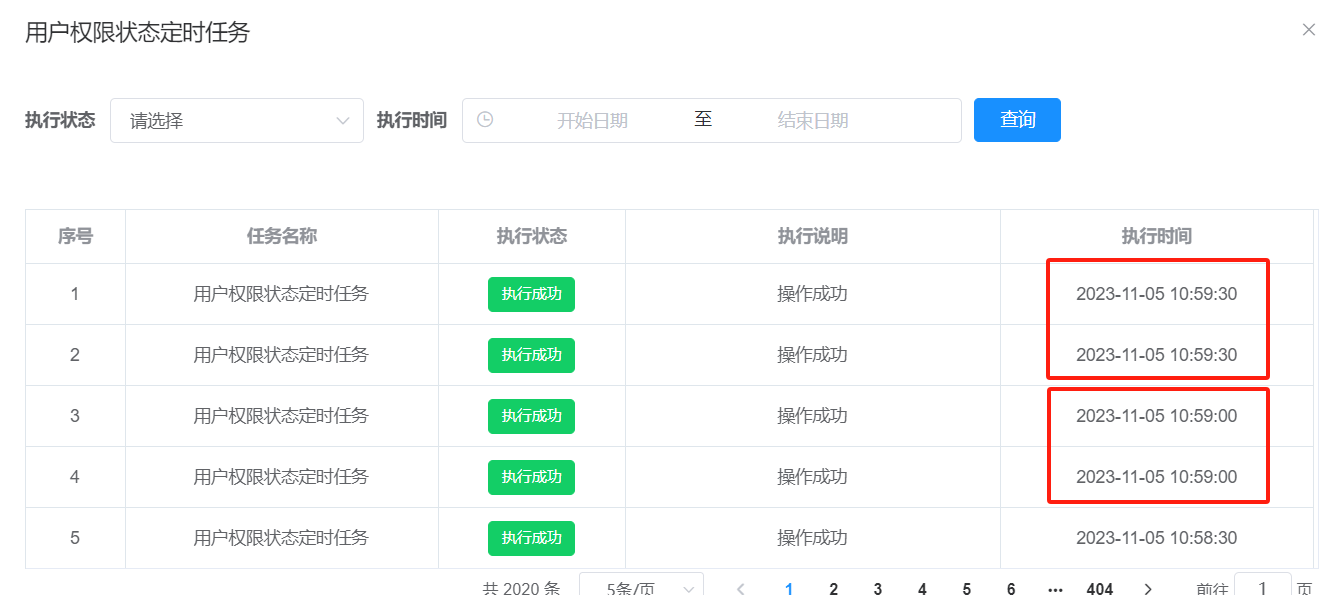Image resolution: width=1331 pixels, height=595 pixels.
Task: Click 执行成功 tag in row 4
Action: [x=531, y=477]
